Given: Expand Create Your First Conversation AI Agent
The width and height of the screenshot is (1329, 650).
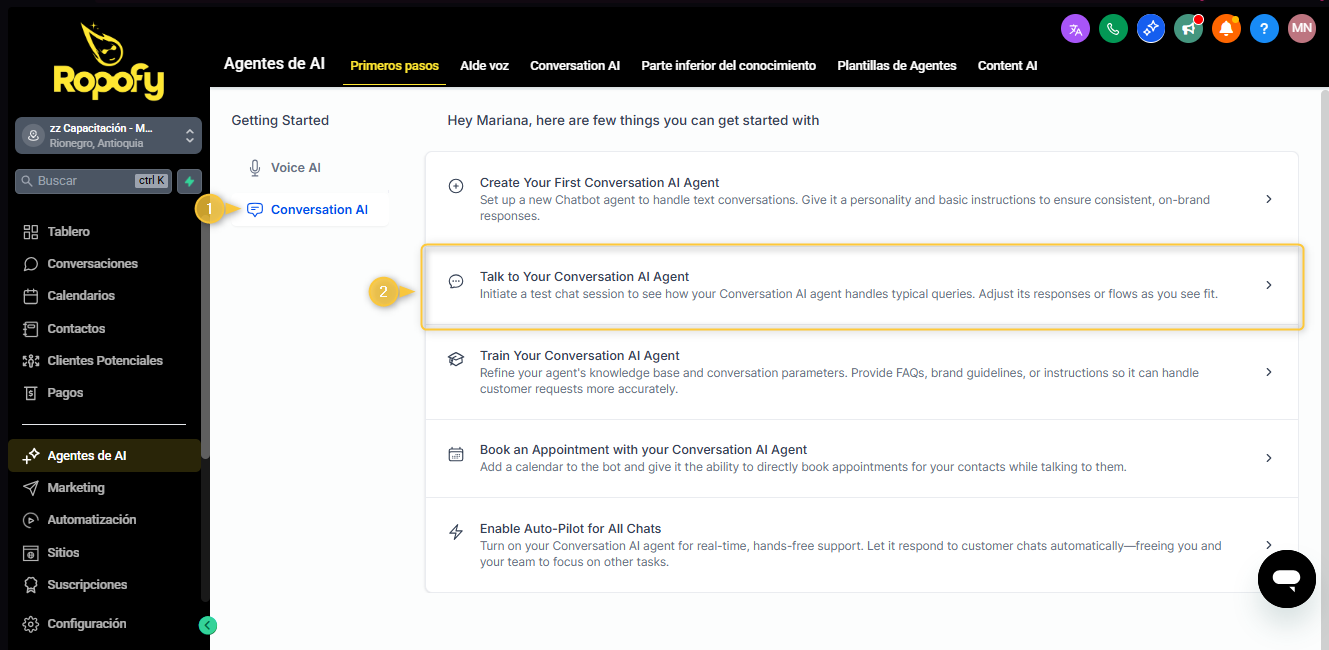Looking at the screenshot, I should click(1268, 199).
